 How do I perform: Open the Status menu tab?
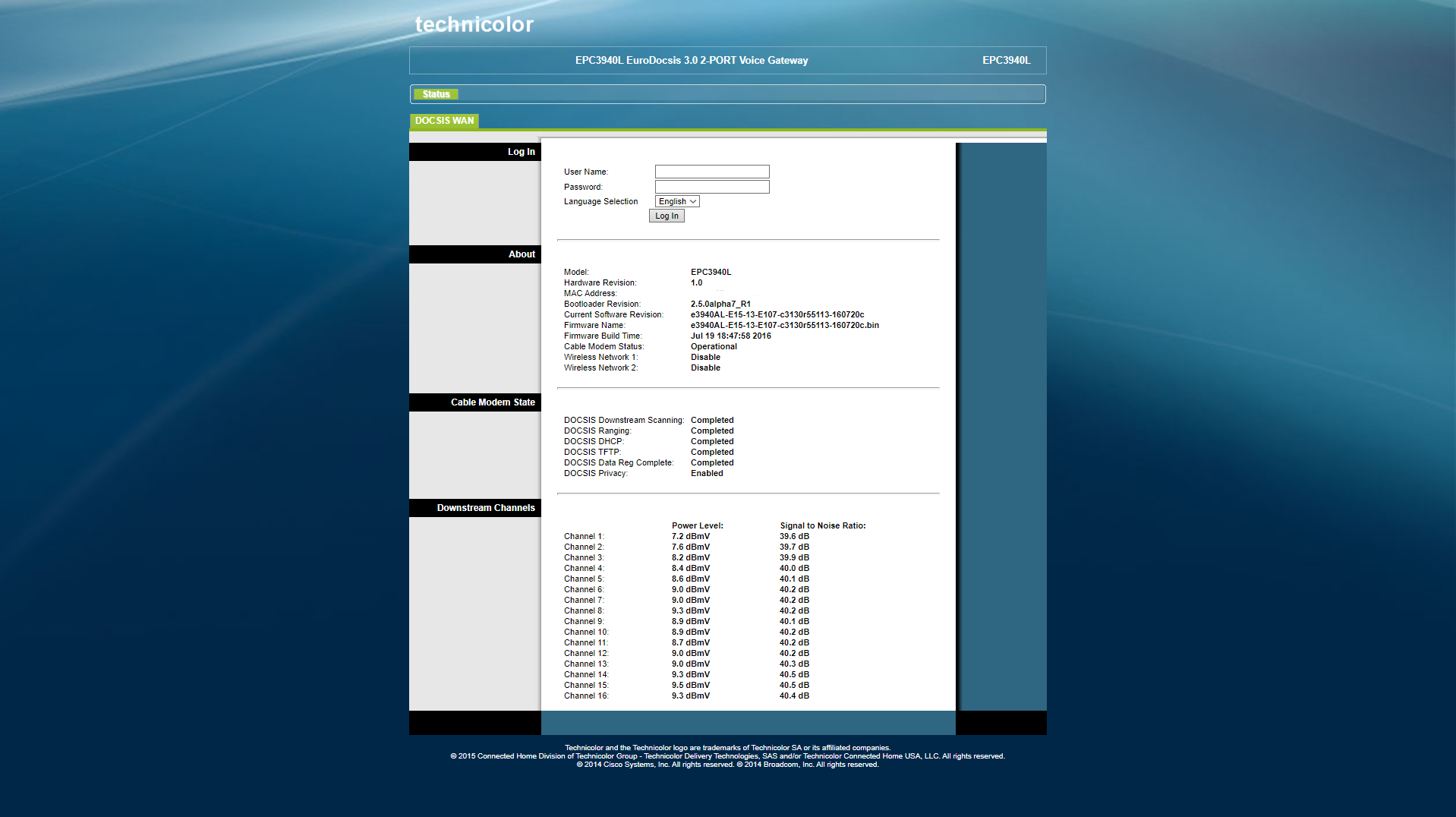pyautogui.click(x=436, y=94)
